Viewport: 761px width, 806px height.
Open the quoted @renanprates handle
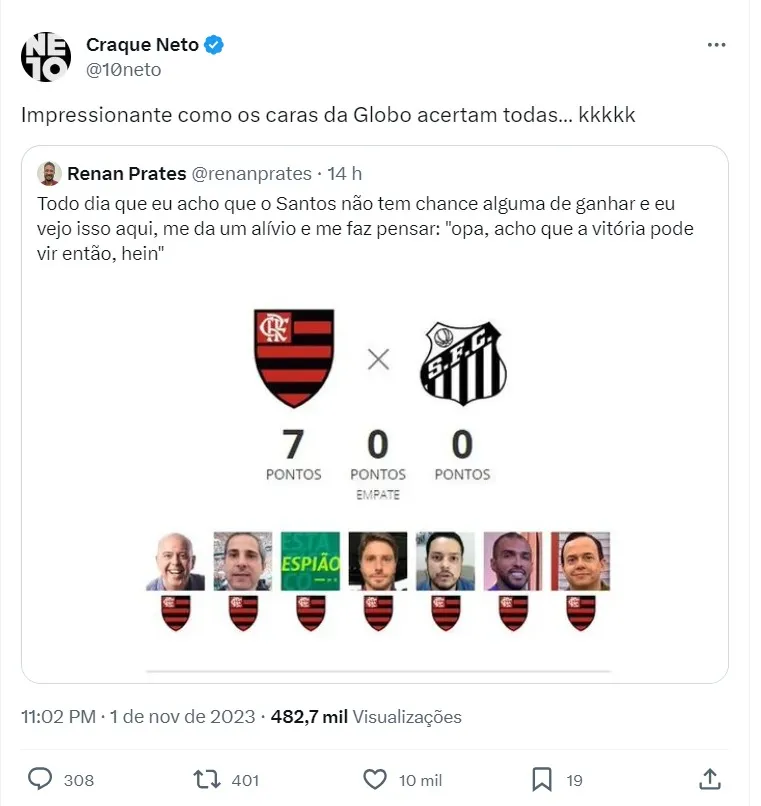click(251, 174)
